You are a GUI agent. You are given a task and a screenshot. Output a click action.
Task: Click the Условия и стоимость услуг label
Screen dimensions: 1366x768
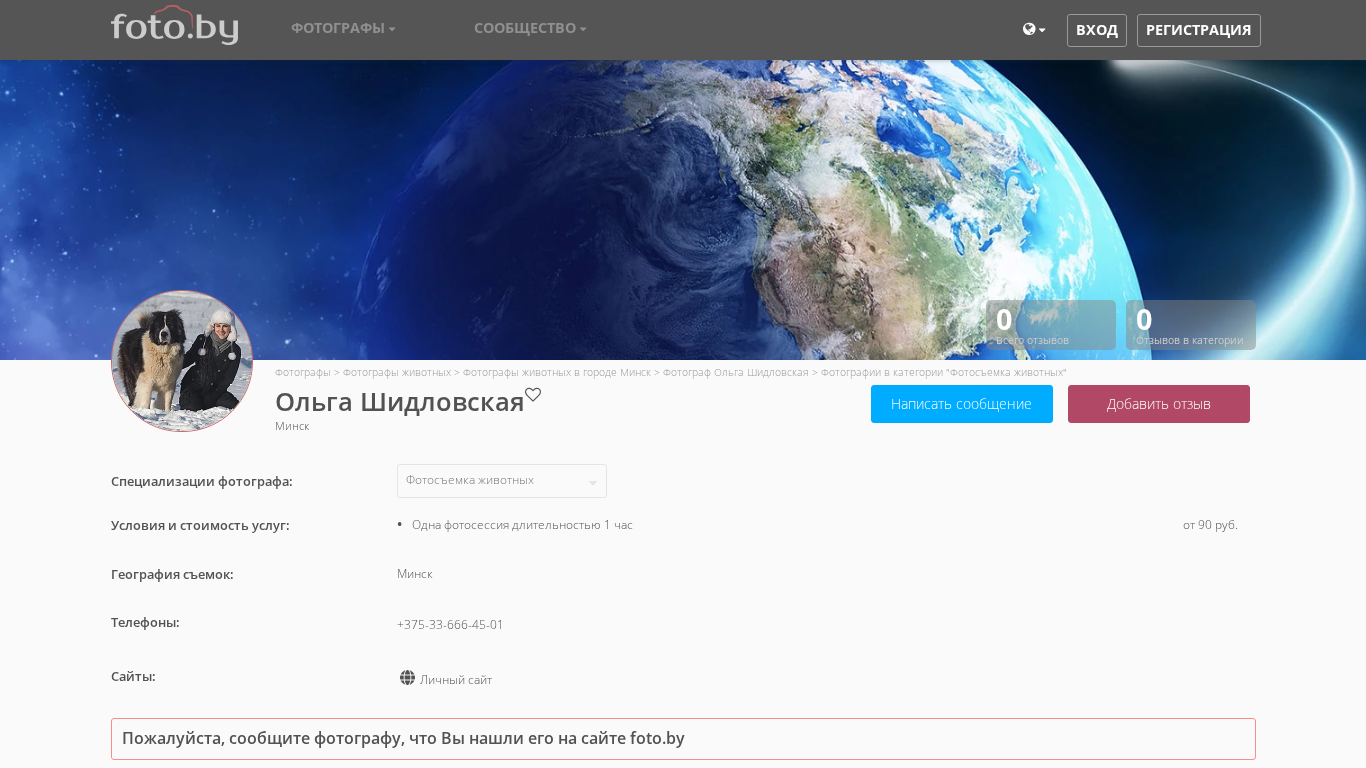[x=200, y=525]
